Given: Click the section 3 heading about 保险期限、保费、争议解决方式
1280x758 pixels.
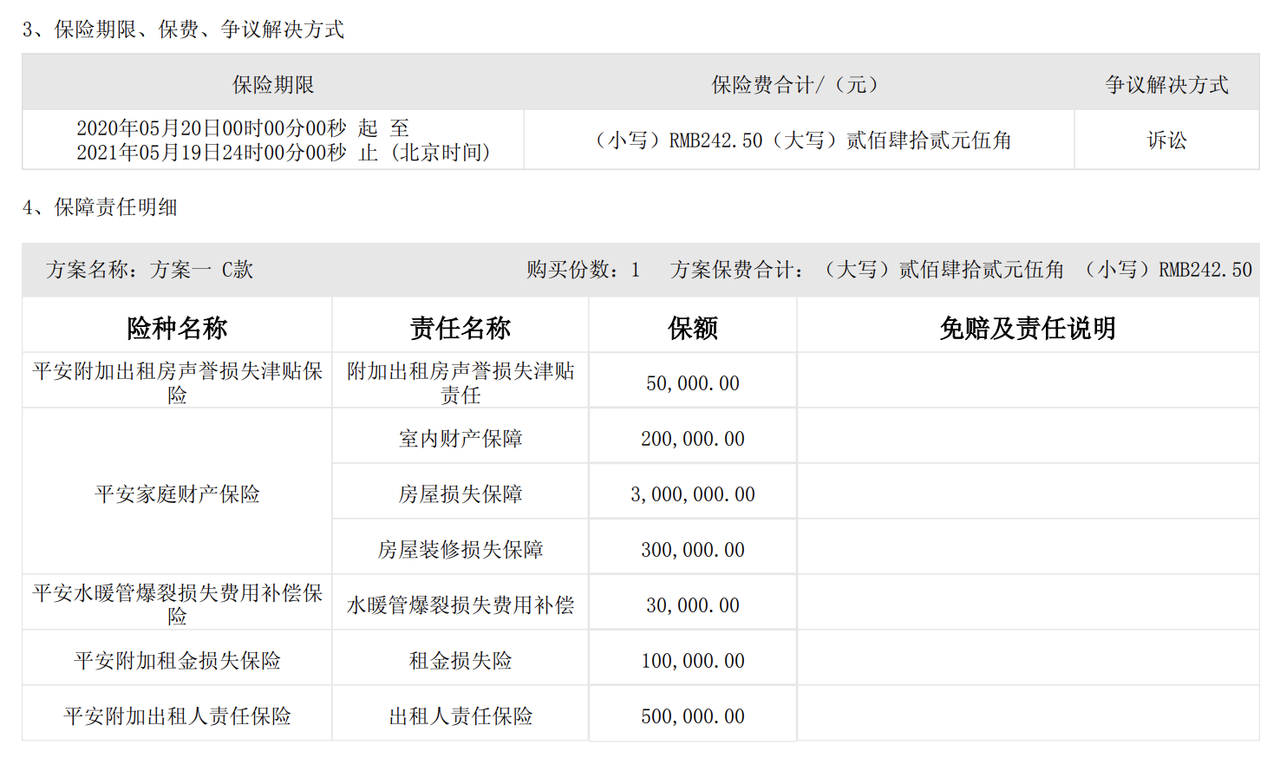Looking at the screenshot, I should pos(183,30).
